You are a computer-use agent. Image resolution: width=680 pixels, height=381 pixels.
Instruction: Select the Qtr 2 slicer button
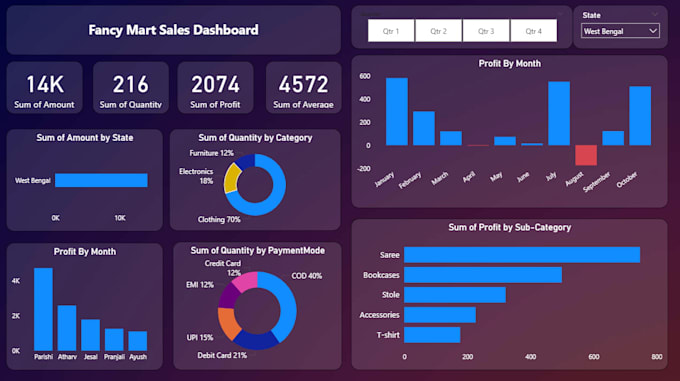[438, 31]
